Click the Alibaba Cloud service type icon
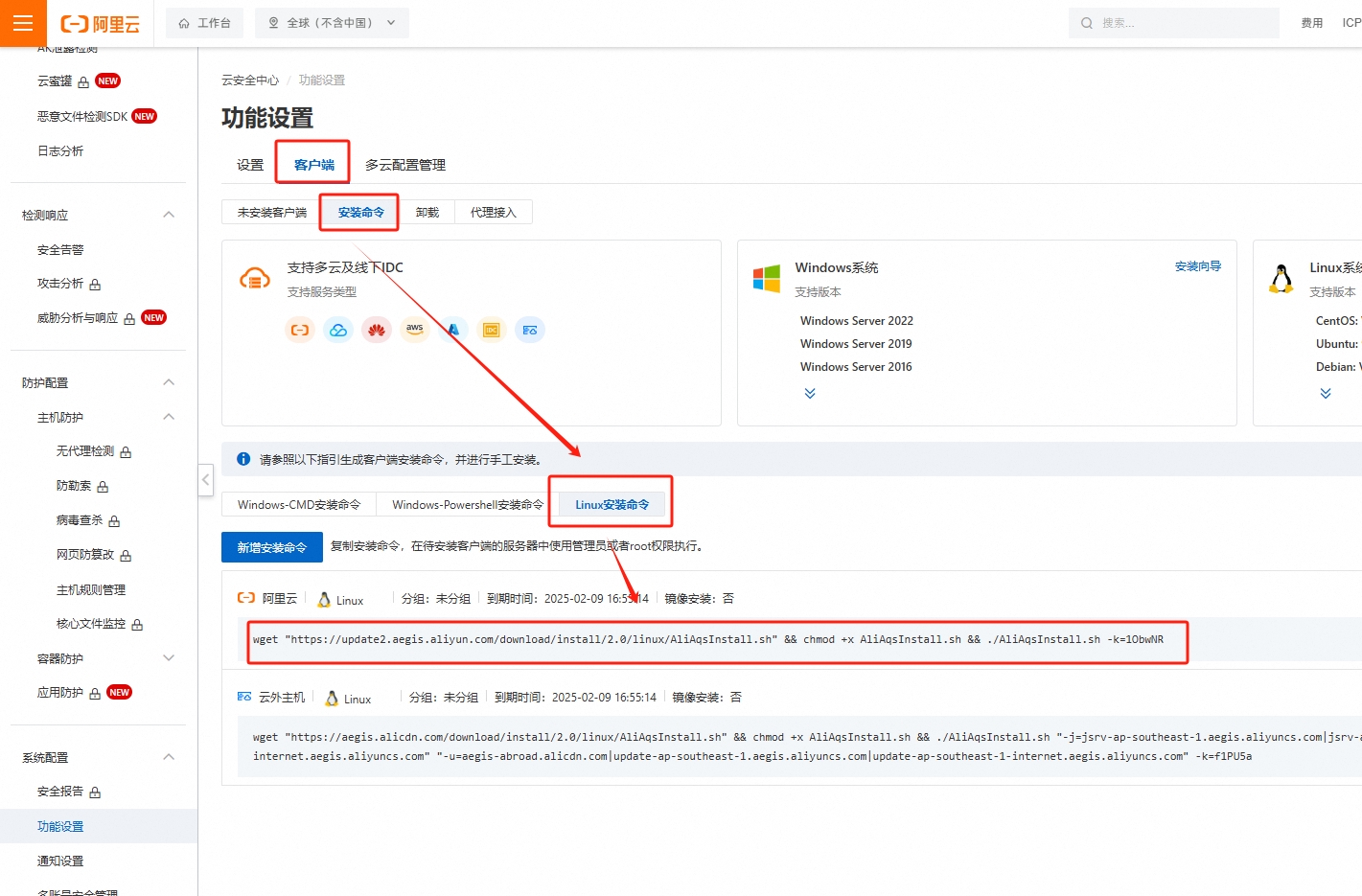 tap(300, 330)
